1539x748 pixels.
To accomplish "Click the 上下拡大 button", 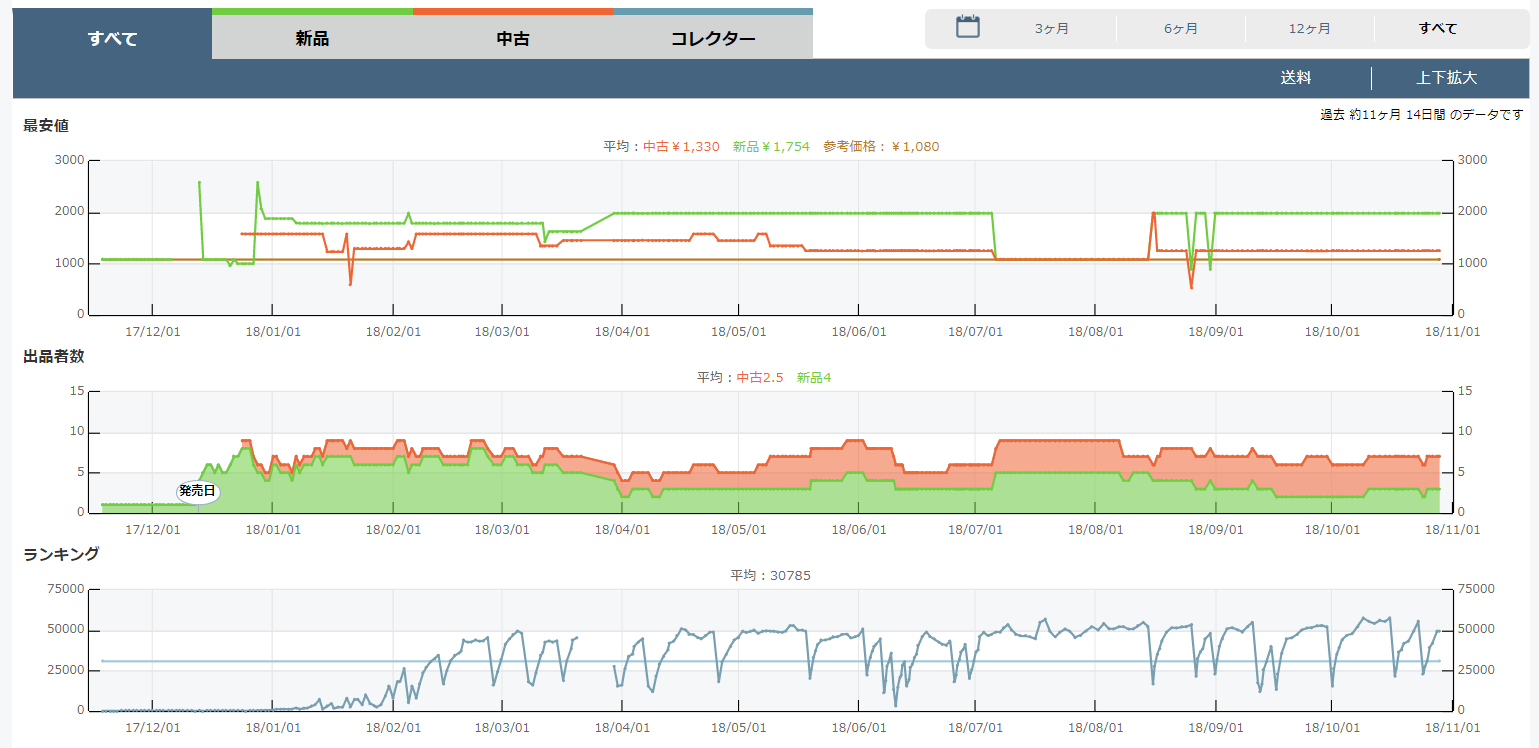I will [x=1446, y=78].
